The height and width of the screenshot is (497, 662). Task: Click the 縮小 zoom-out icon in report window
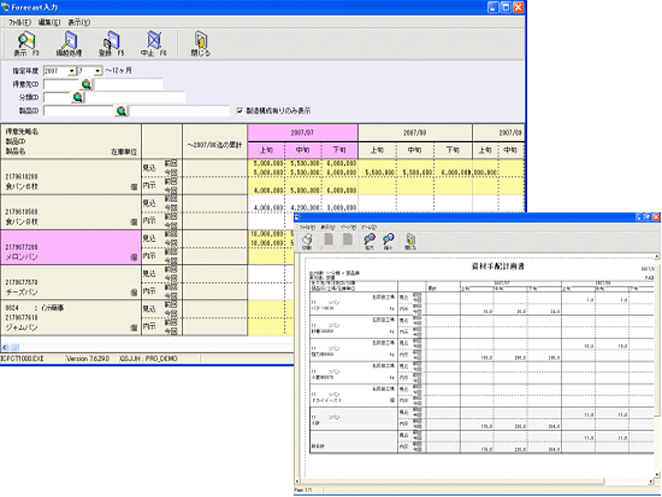point(390,241)
